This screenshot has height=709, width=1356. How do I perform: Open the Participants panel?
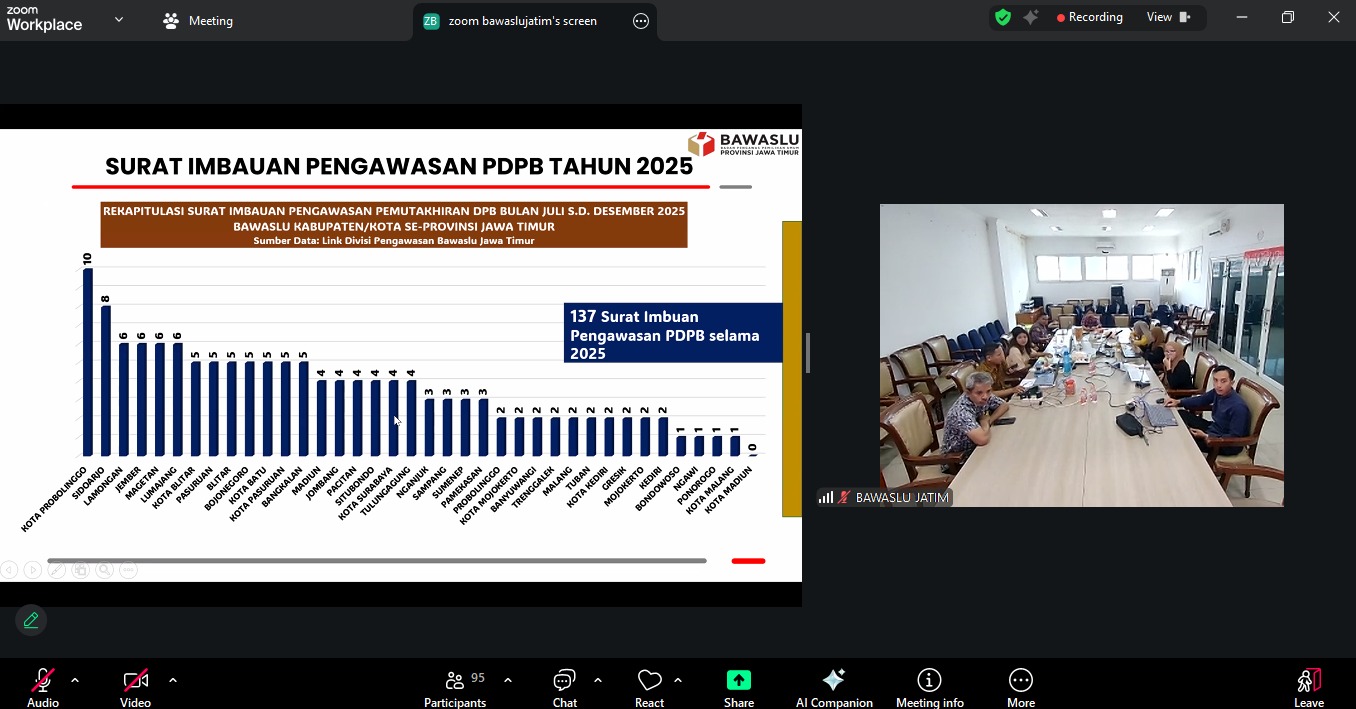(455, 681)
